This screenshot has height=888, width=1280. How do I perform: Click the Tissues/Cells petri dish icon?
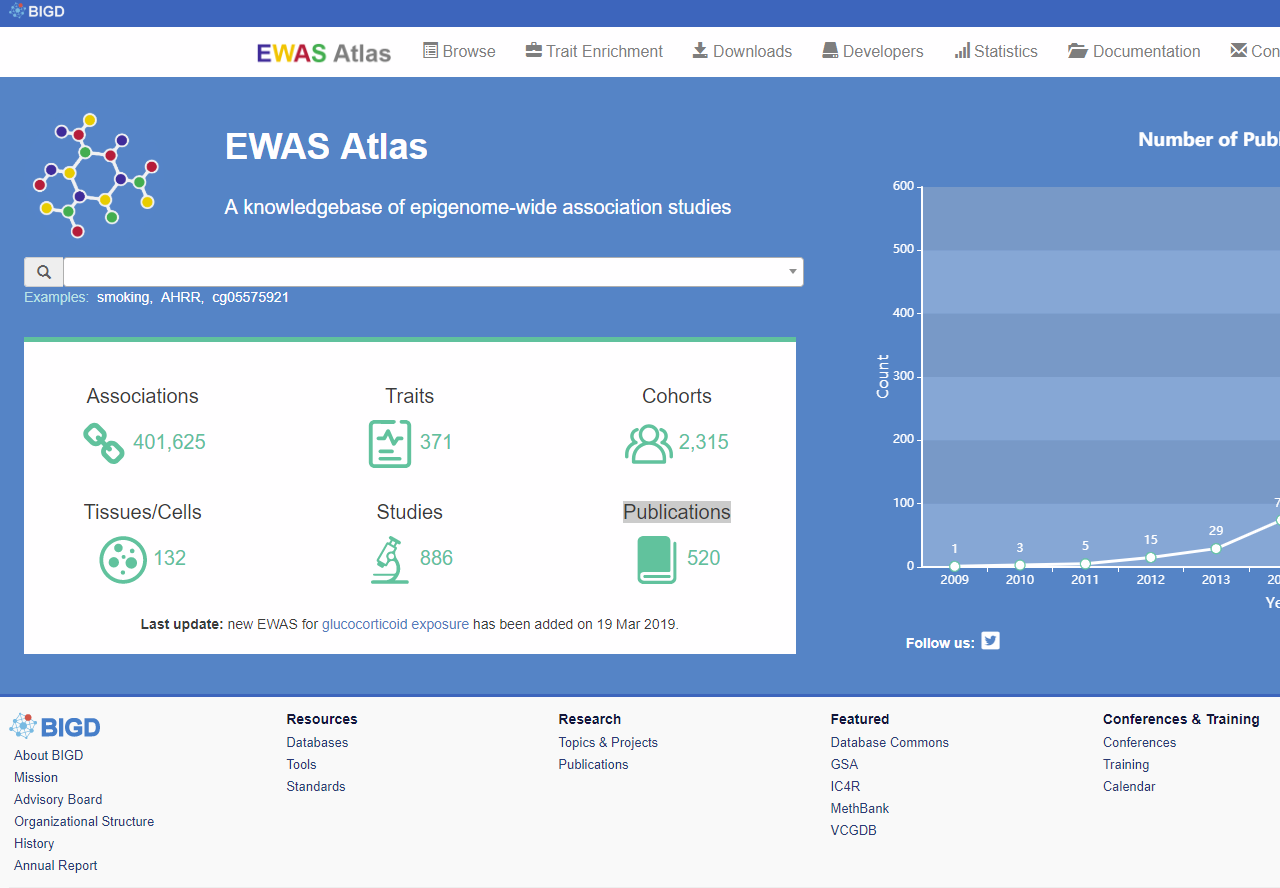(123, 559)
